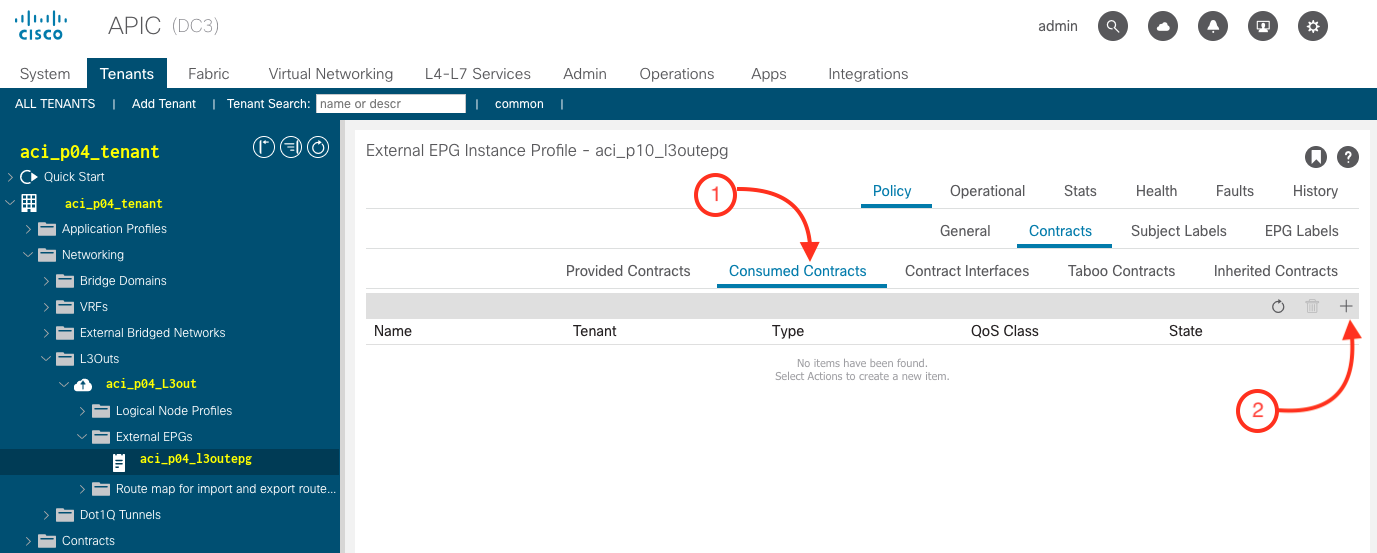The width and height of the screenshot is (1377, 553).
Task: Click the bookmark icon on EPG panel
Action: 1316,157
